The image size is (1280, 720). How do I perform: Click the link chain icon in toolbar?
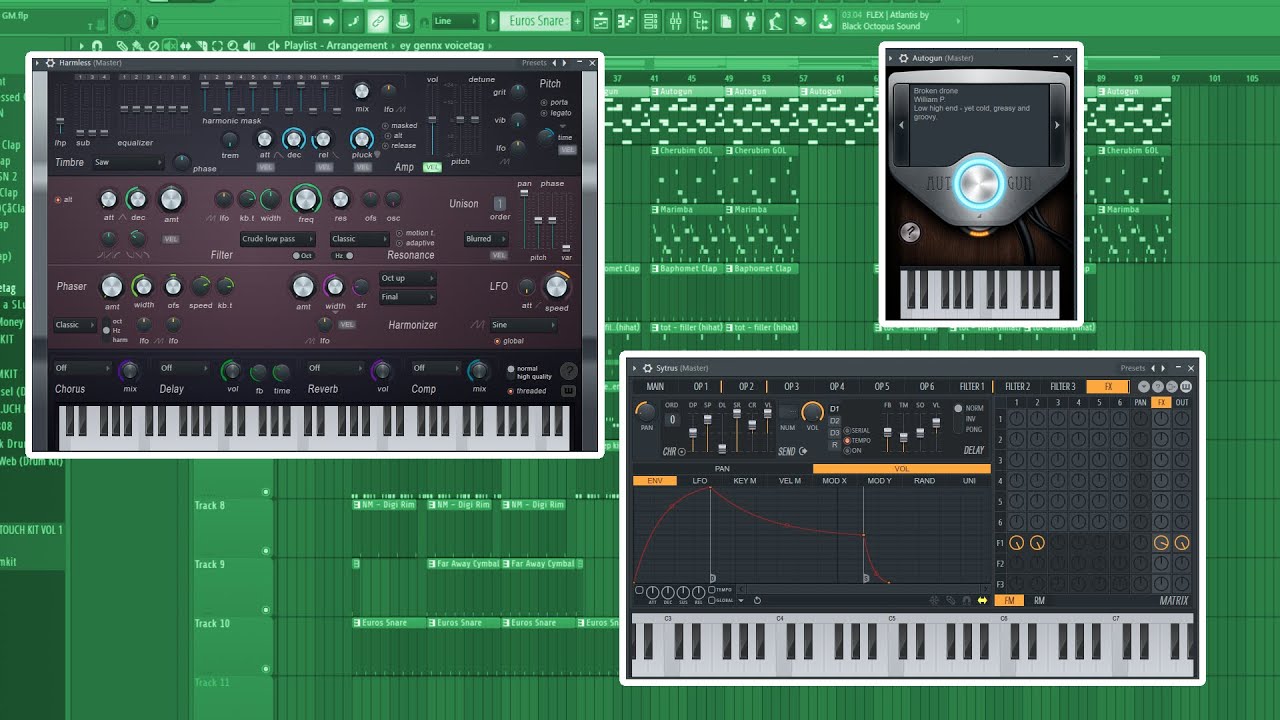click(x=378, y=20)
